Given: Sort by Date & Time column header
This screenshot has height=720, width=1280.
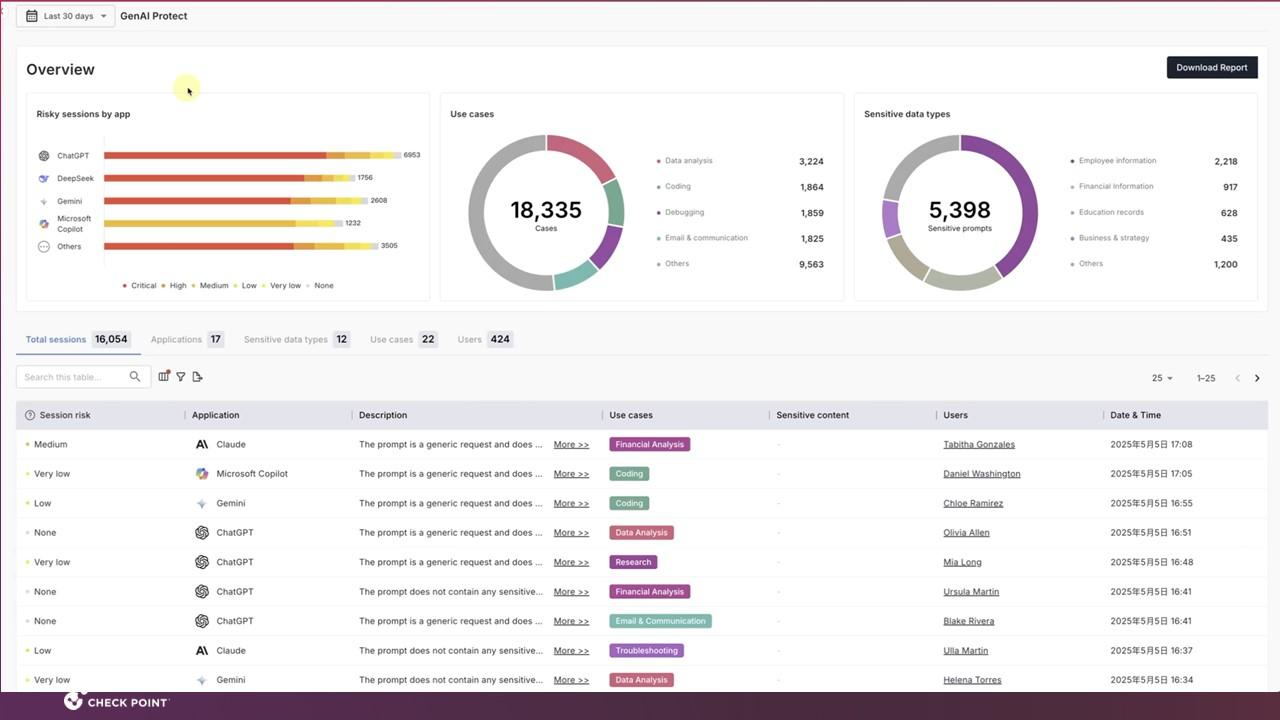Looking at the screenshot, I should 1136,415.
